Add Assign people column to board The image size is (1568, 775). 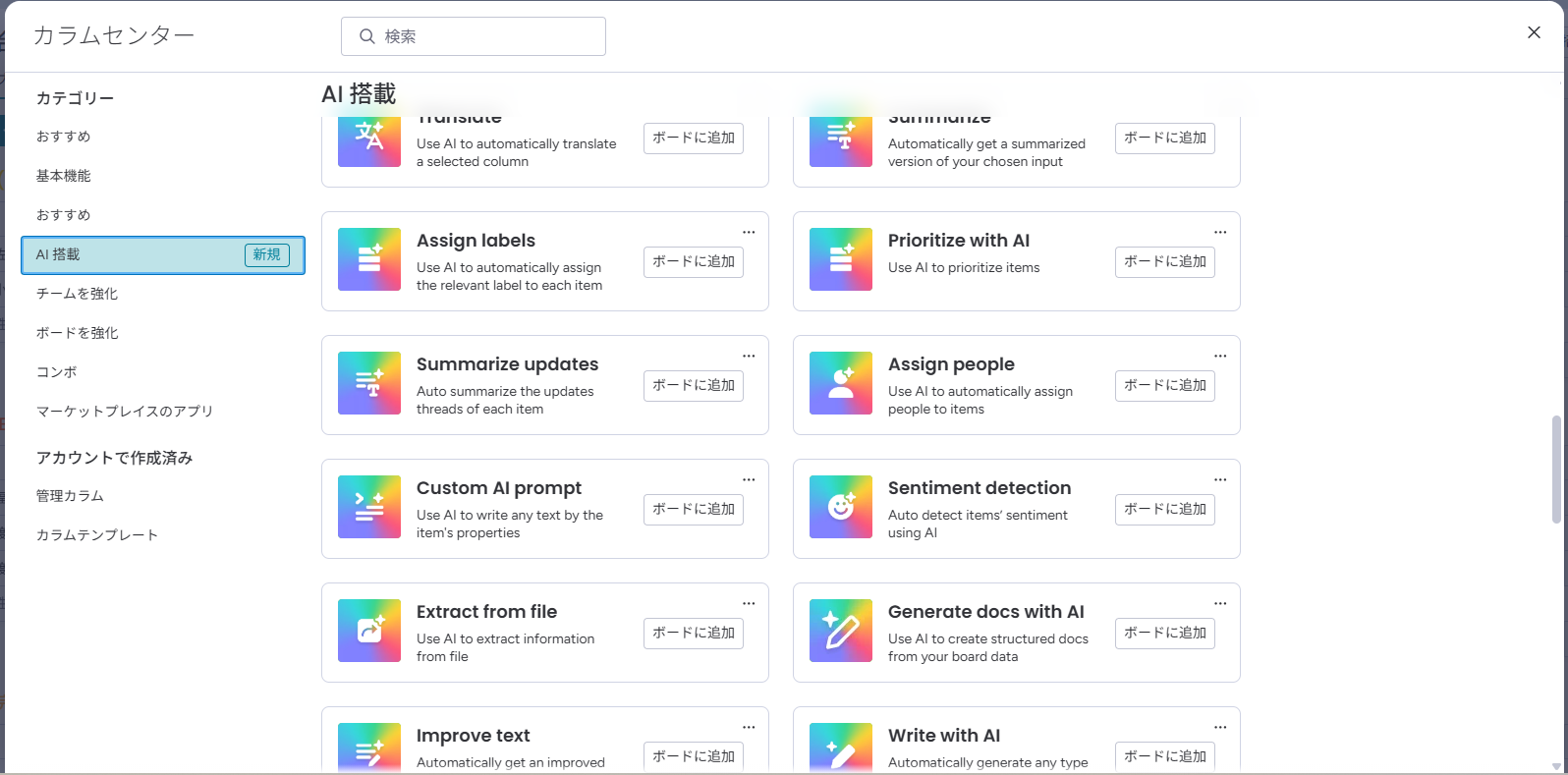1165,386
